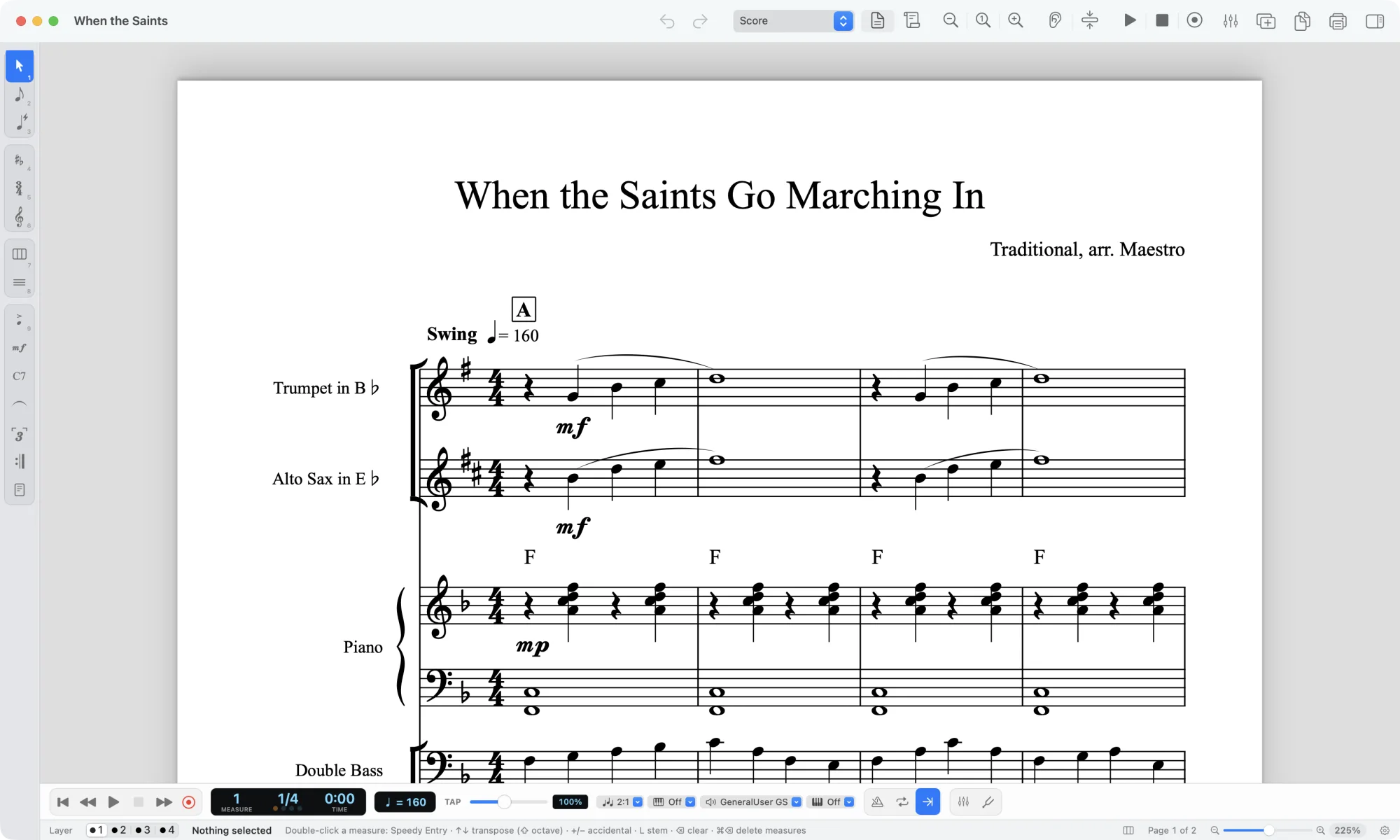Open the MIDI keyboard Off dropdown

pyautogui.click(x=673, y=802)
